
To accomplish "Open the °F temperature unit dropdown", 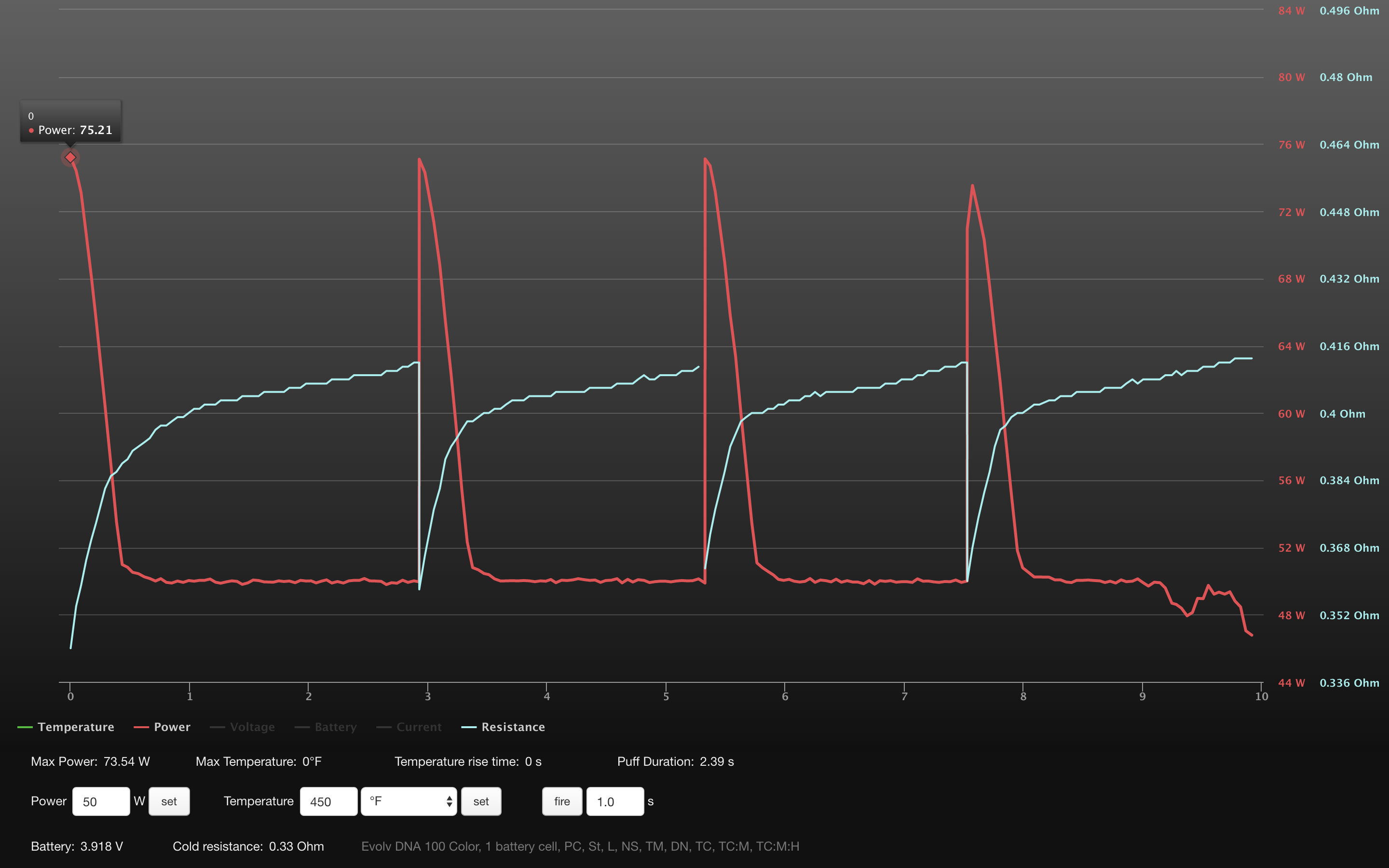I will click(x=408, y=801).
